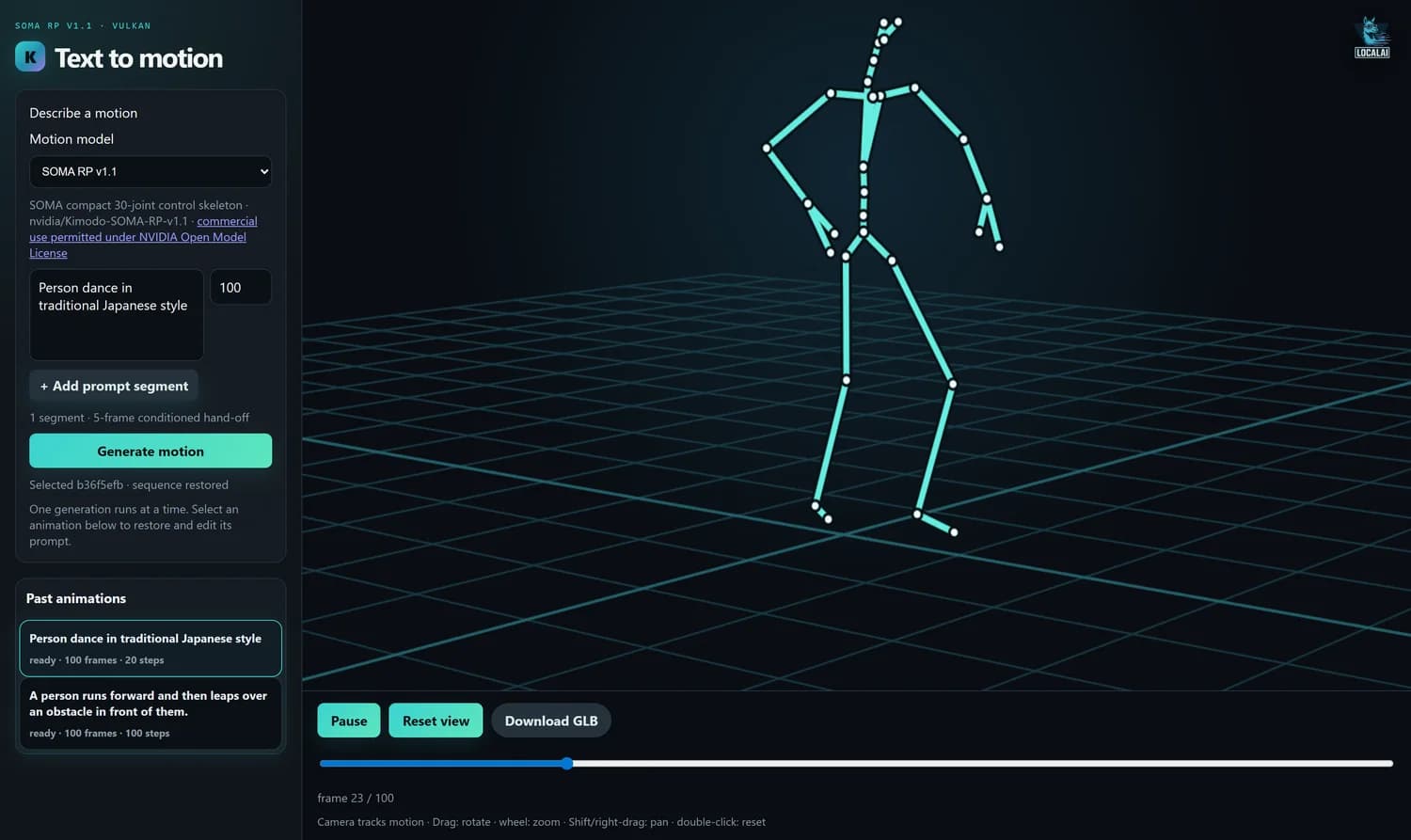The width and height of the screenshot is (1411, 840).
Task: Click the 'ready · 100 frames · 100 steps' text
Action: [x=100, y=734]
